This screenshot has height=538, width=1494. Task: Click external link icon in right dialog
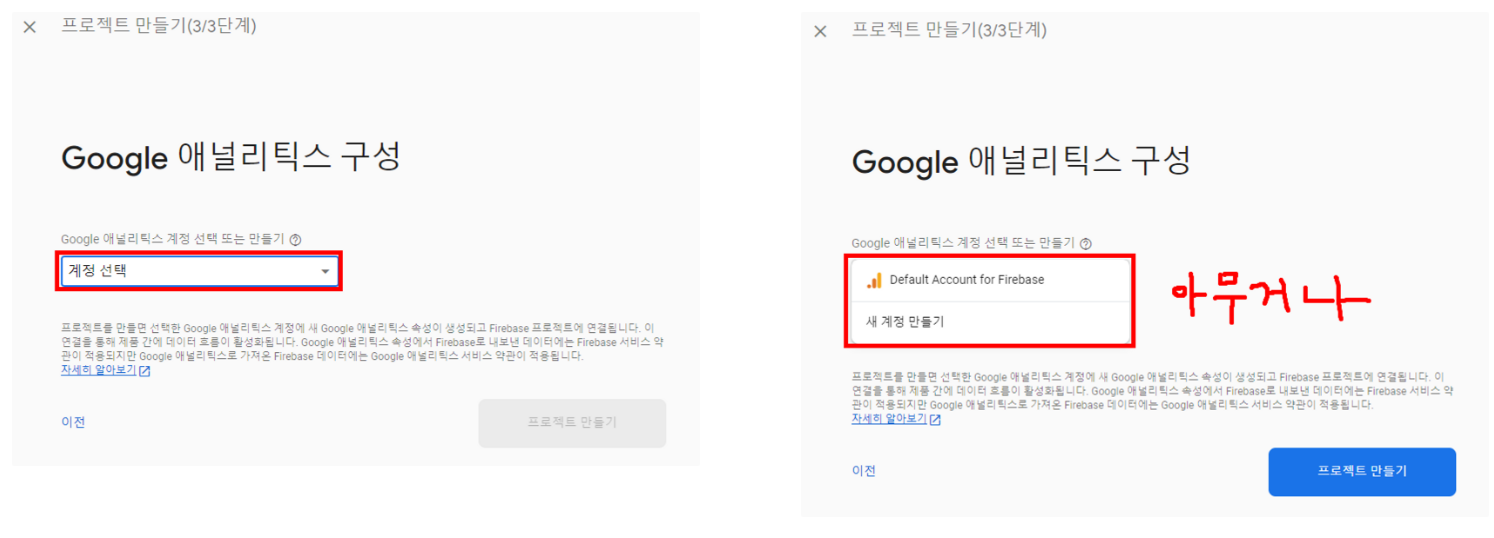(935, 420)
